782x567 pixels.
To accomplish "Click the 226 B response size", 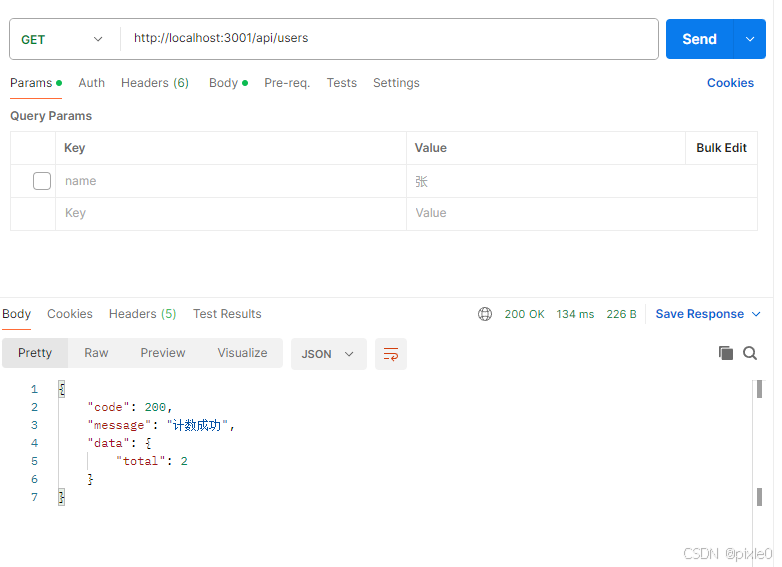I will point(621,314).
